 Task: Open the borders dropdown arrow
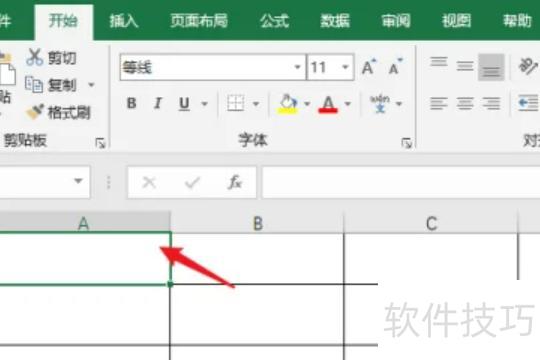pos(256,103)
